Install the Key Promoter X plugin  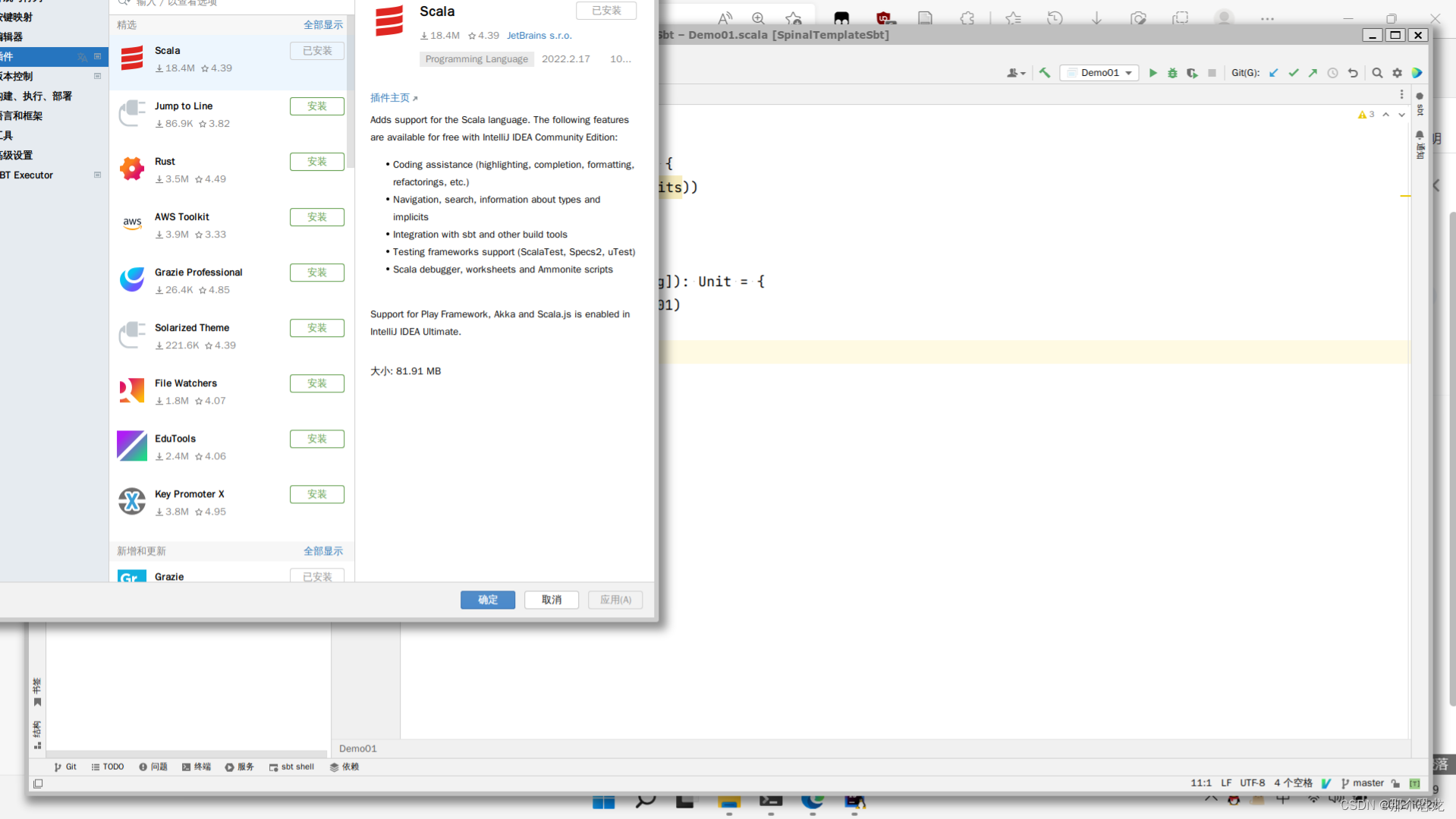[317, 494]
